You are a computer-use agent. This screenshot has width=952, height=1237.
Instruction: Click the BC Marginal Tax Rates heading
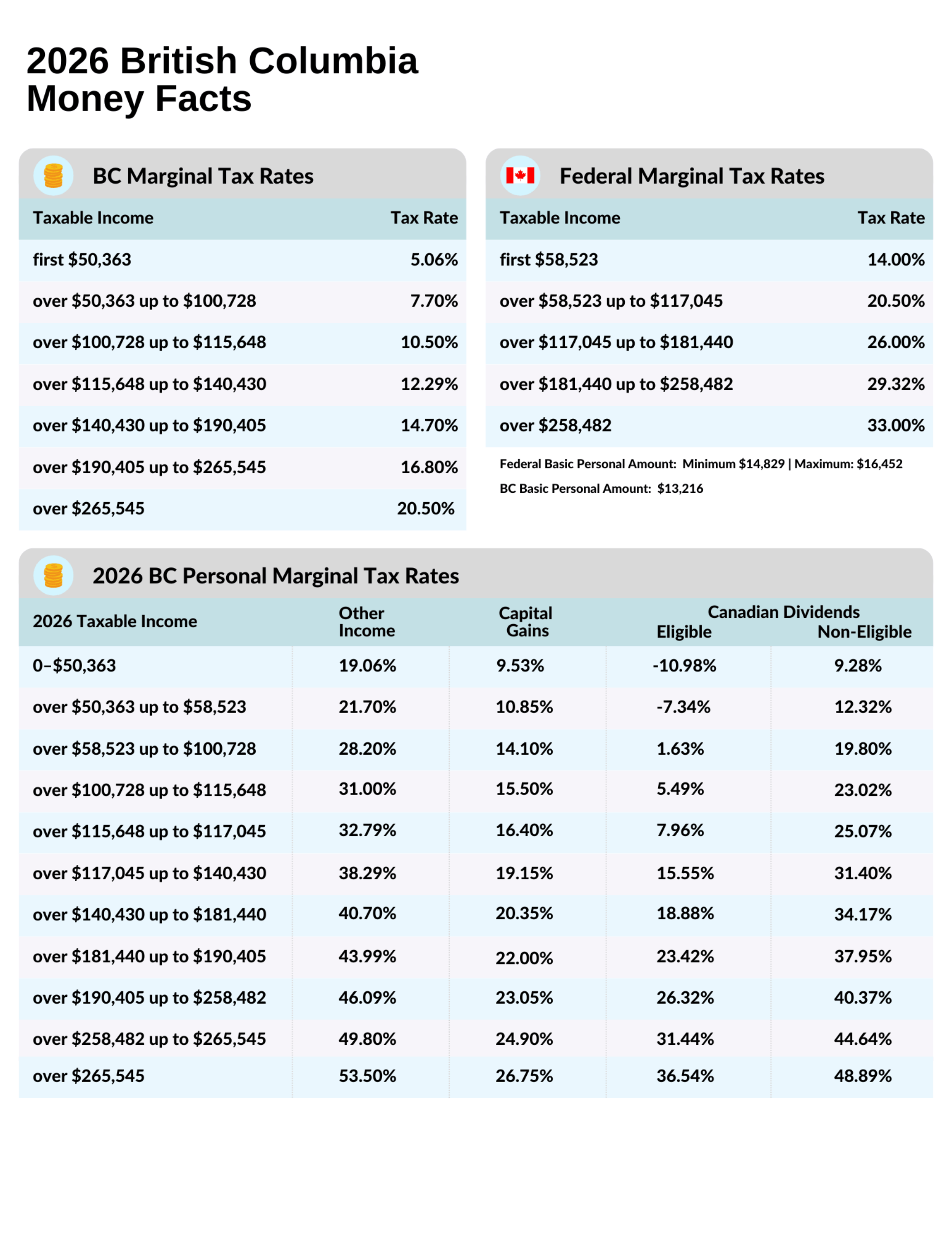click(x=203, y=176)
